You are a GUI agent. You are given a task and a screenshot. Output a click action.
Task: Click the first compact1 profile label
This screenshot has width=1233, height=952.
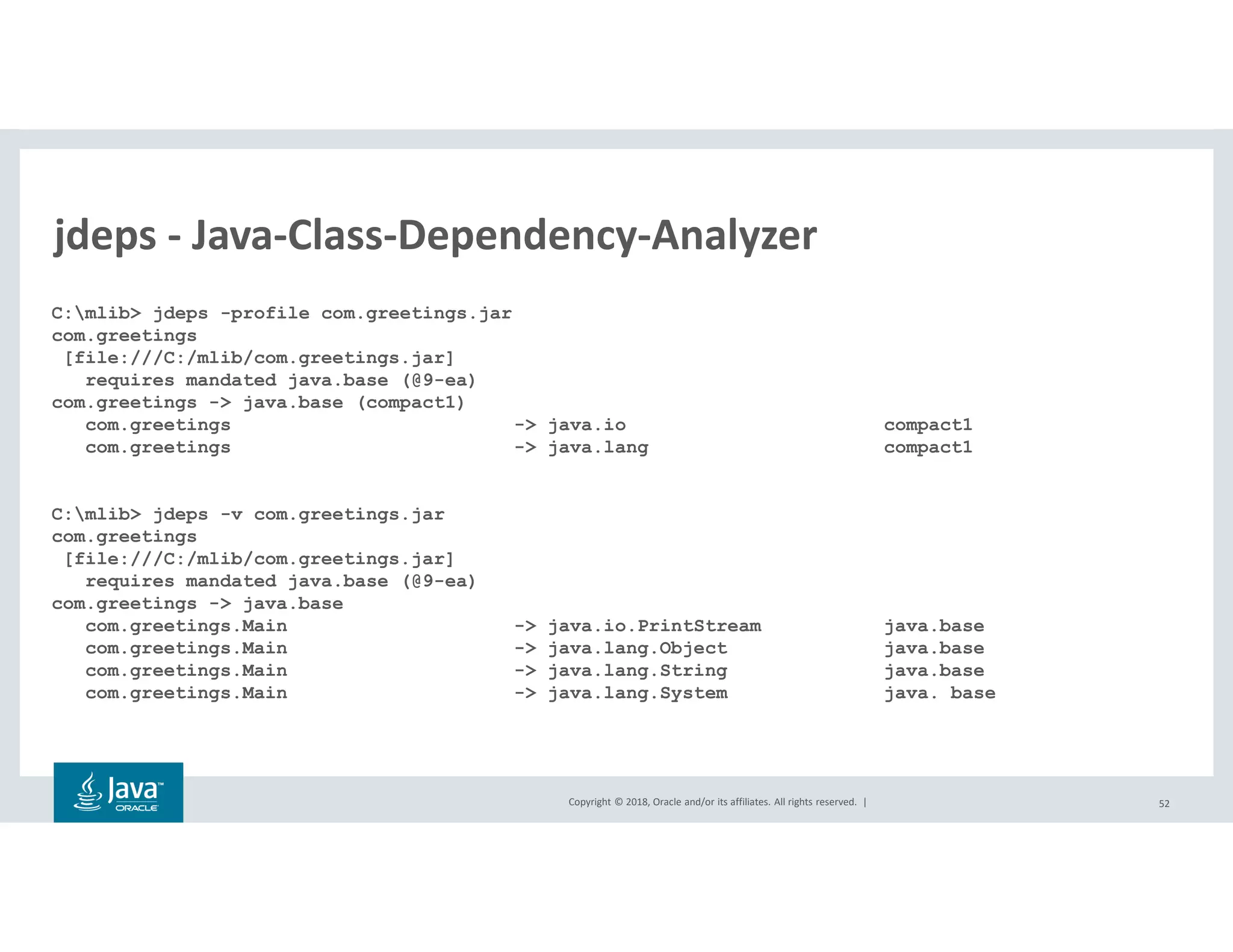click(928, 425)
